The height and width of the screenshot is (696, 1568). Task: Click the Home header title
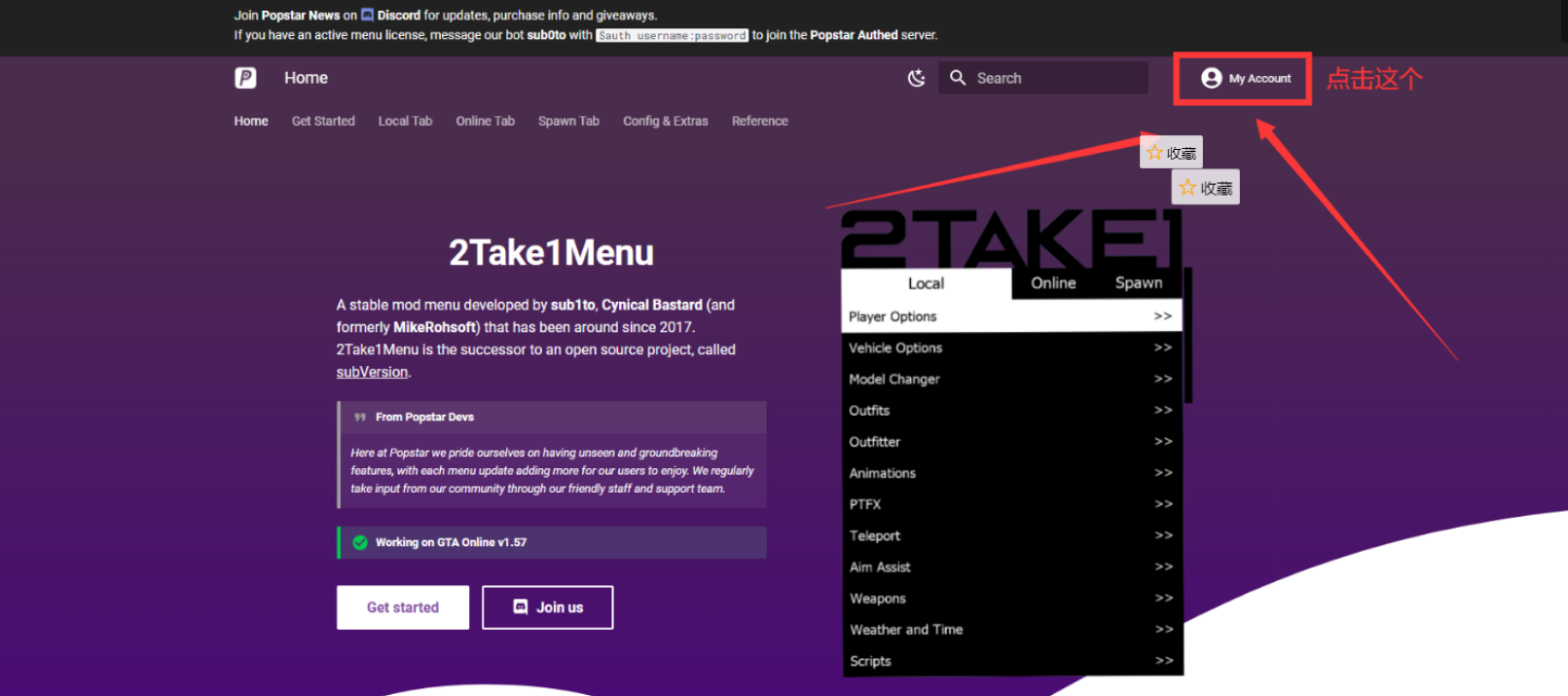(306, 78)
